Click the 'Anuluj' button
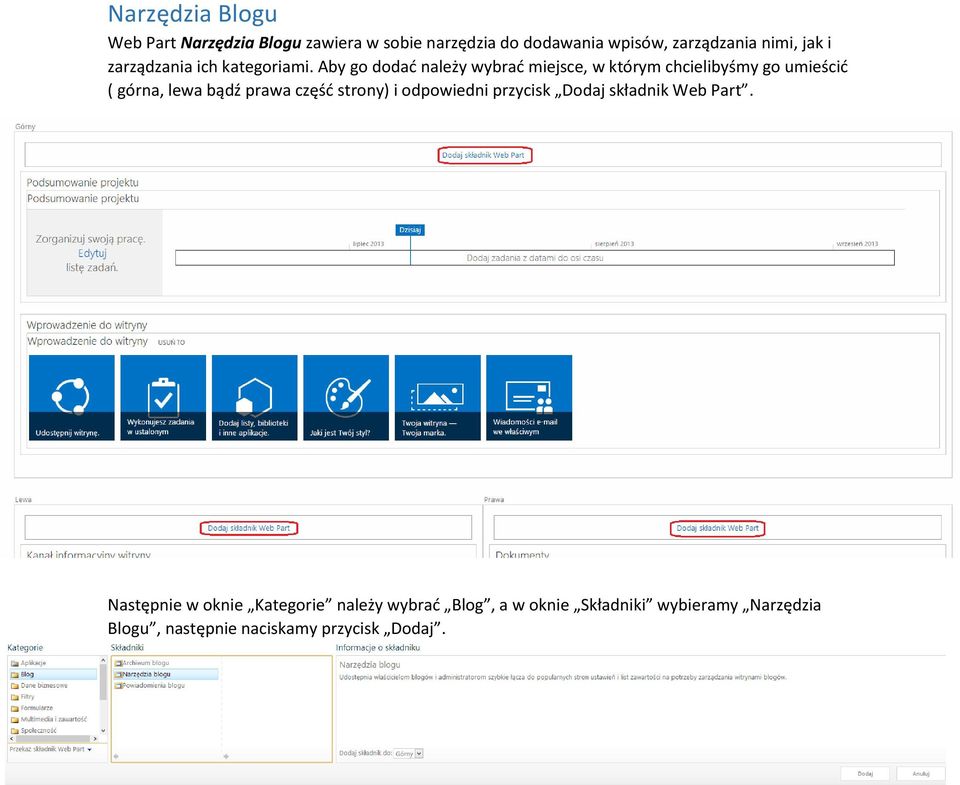Image resolution: width=960 pixels, height=785 pixels. coord(921,774)
